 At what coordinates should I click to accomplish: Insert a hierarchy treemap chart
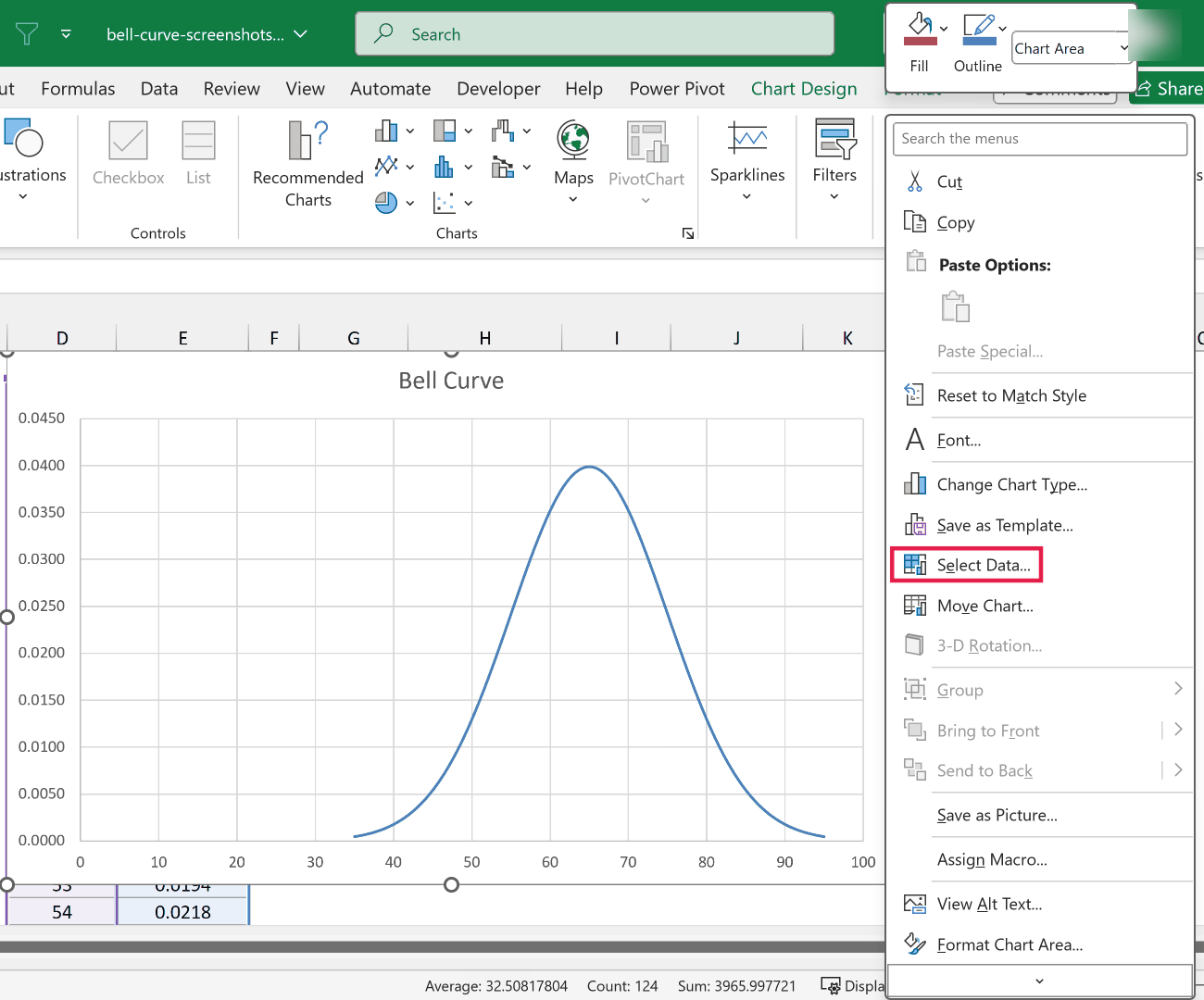(445, 131)
